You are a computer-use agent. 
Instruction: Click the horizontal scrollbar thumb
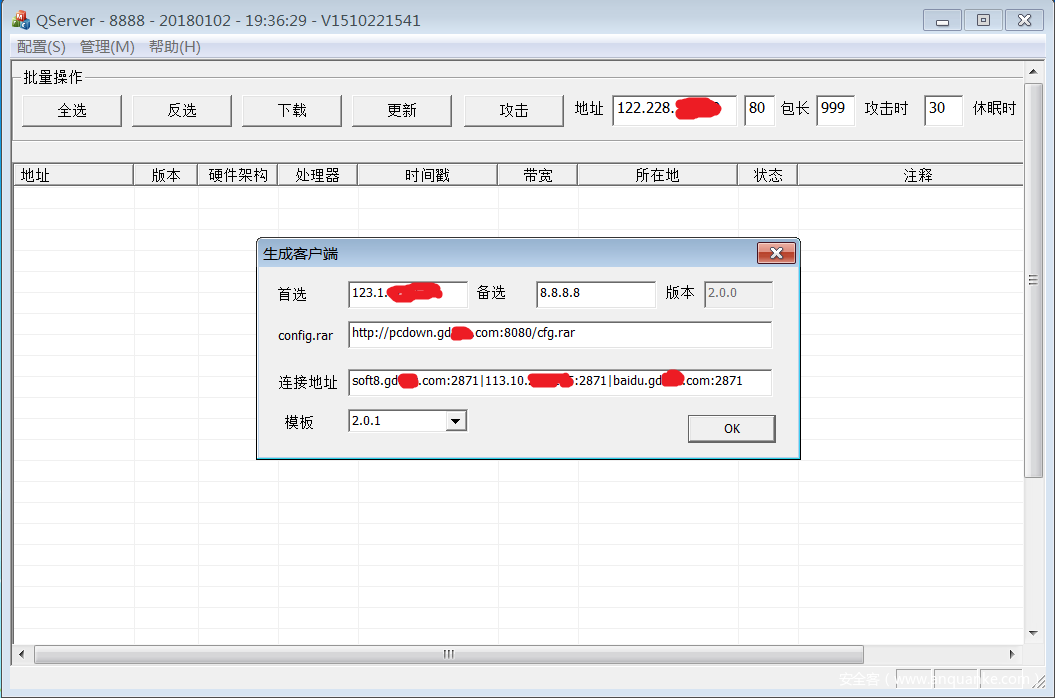click(x=449, y=654)
